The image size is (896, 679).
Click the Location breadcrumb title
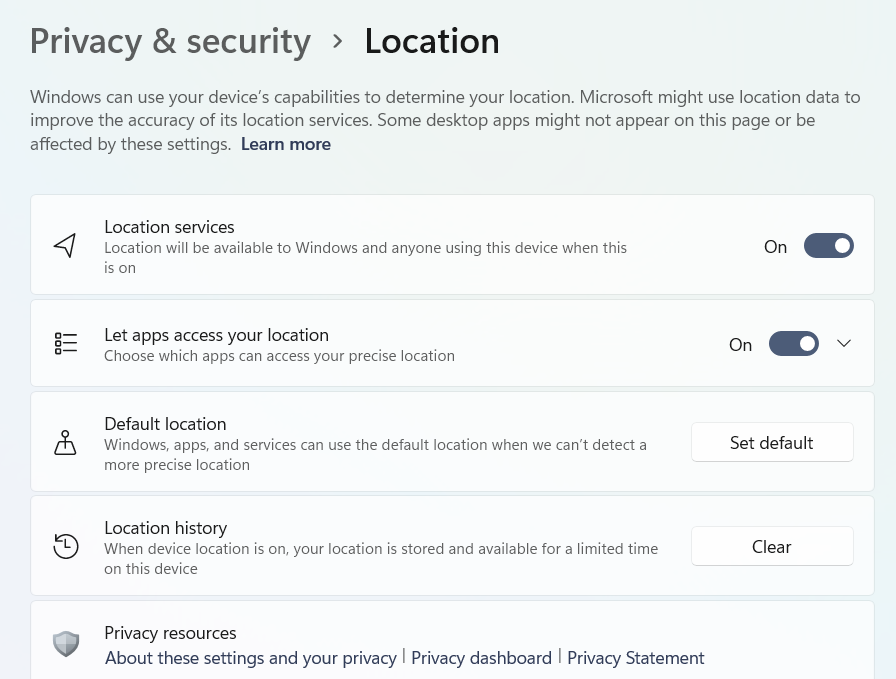click(x=432, y=41)
